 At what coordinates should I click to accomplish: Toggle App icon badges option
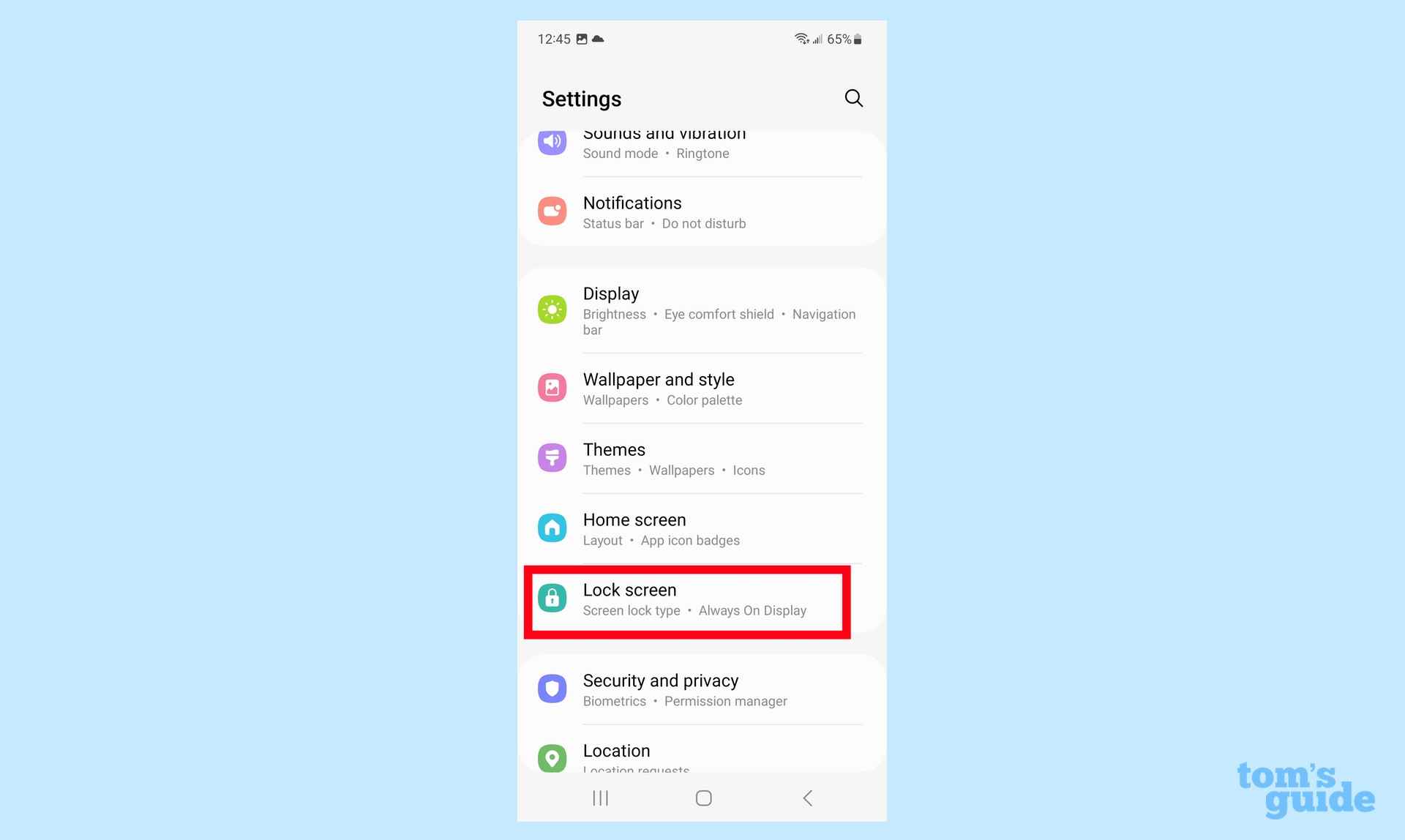point(690,540)
